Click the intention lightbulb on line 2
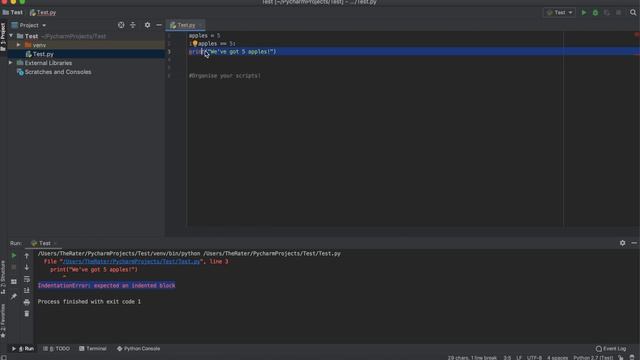Viewport: 640px width, 360px height. click(x=195, y=43)
